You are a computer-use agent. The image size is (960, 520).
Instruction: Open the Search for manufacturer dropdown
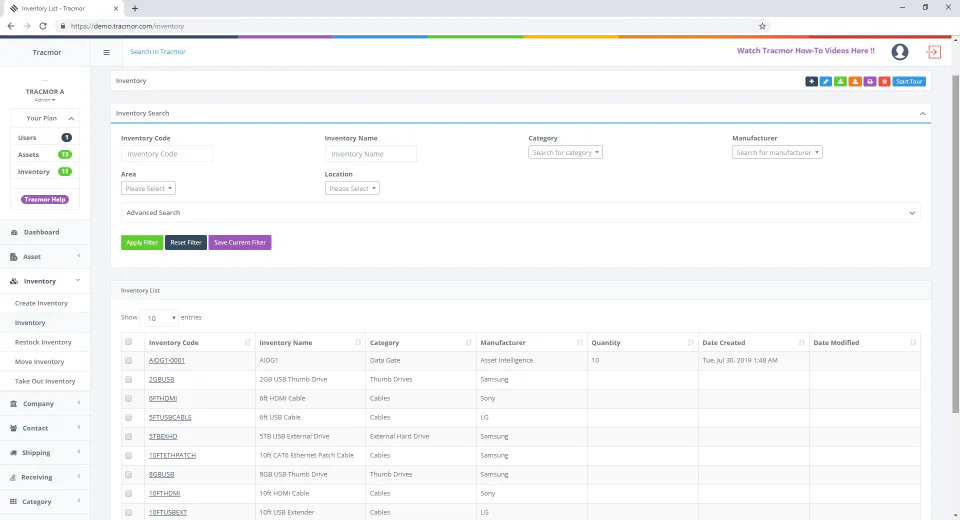coord(777,153)
